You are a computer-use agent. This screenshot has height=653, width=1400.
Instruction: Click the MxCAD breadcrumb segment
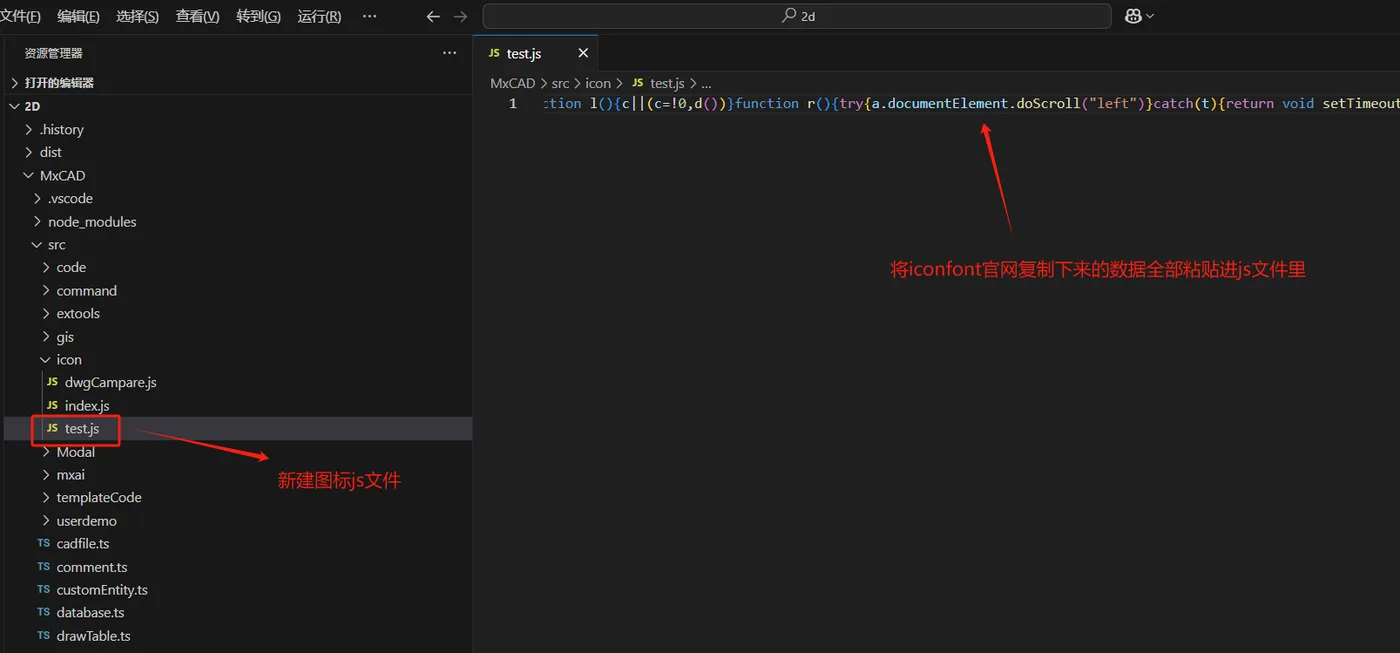513,83
